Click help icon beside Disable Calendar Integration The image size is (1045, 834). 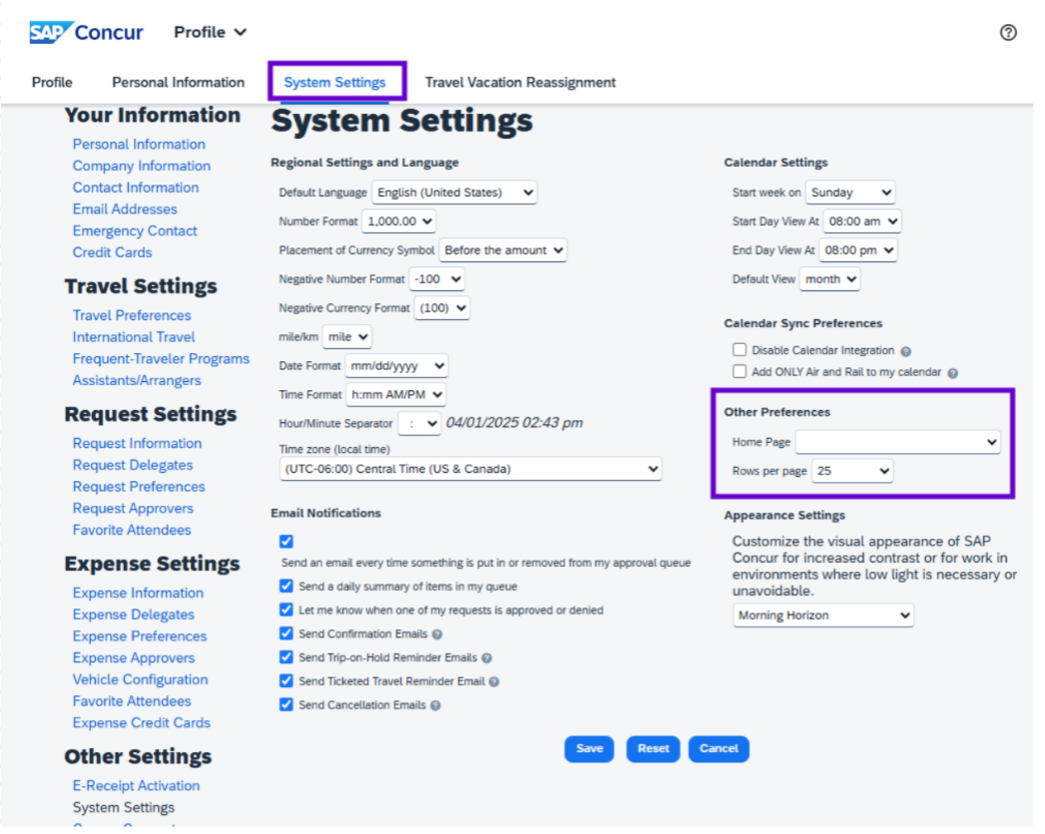coord(906,351)
